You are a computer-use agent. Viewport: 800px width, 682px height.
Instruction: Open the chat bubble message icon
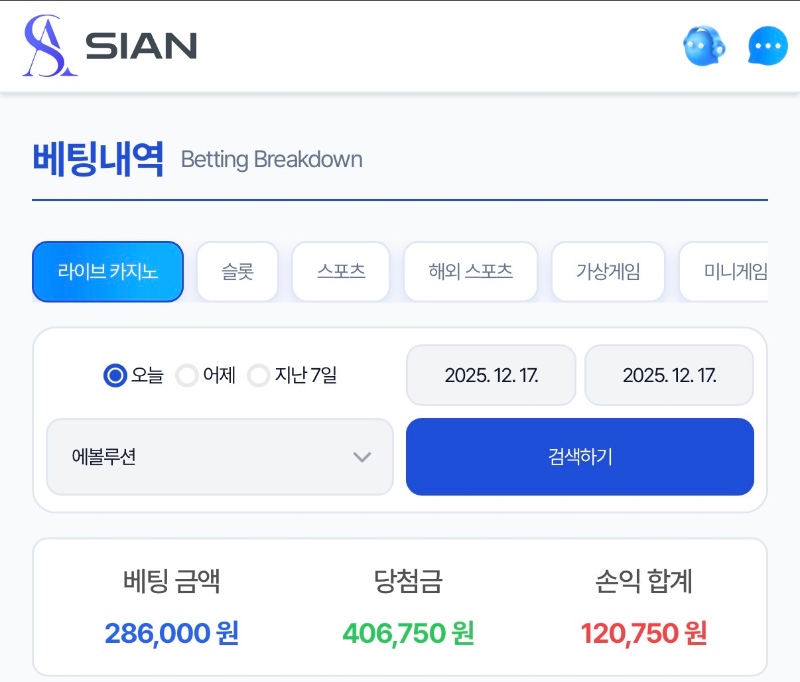[x=768, y=46]
